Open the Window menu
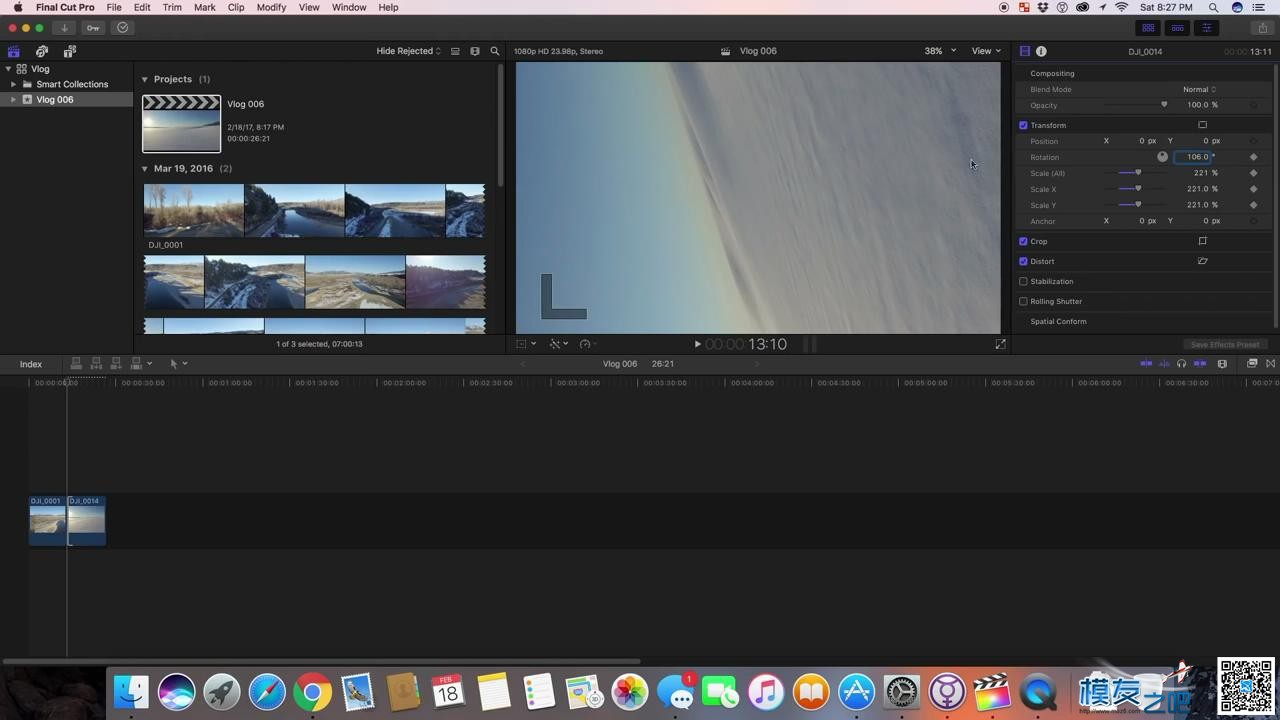The image size is (1280, 720). point(349,7)
